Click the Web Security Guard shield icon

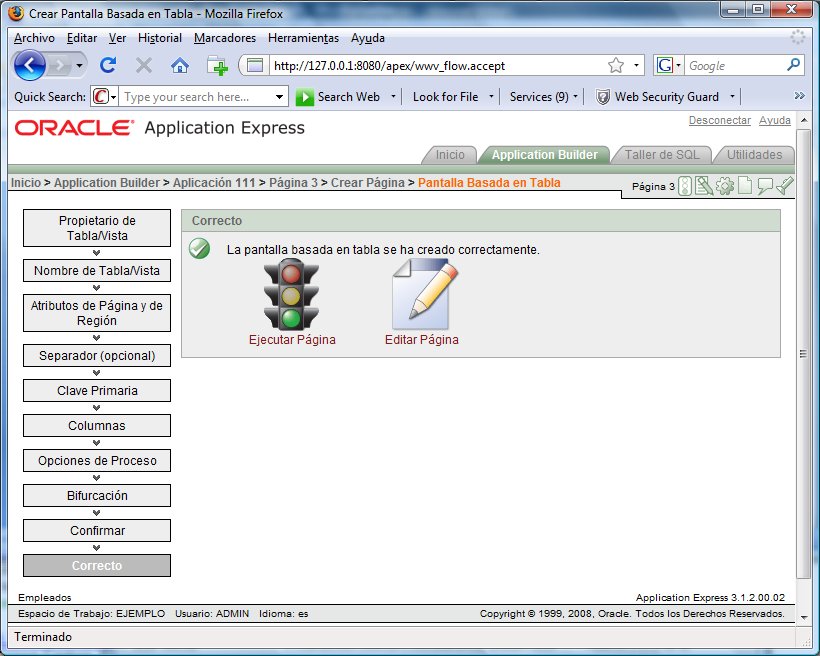point(603,97)
